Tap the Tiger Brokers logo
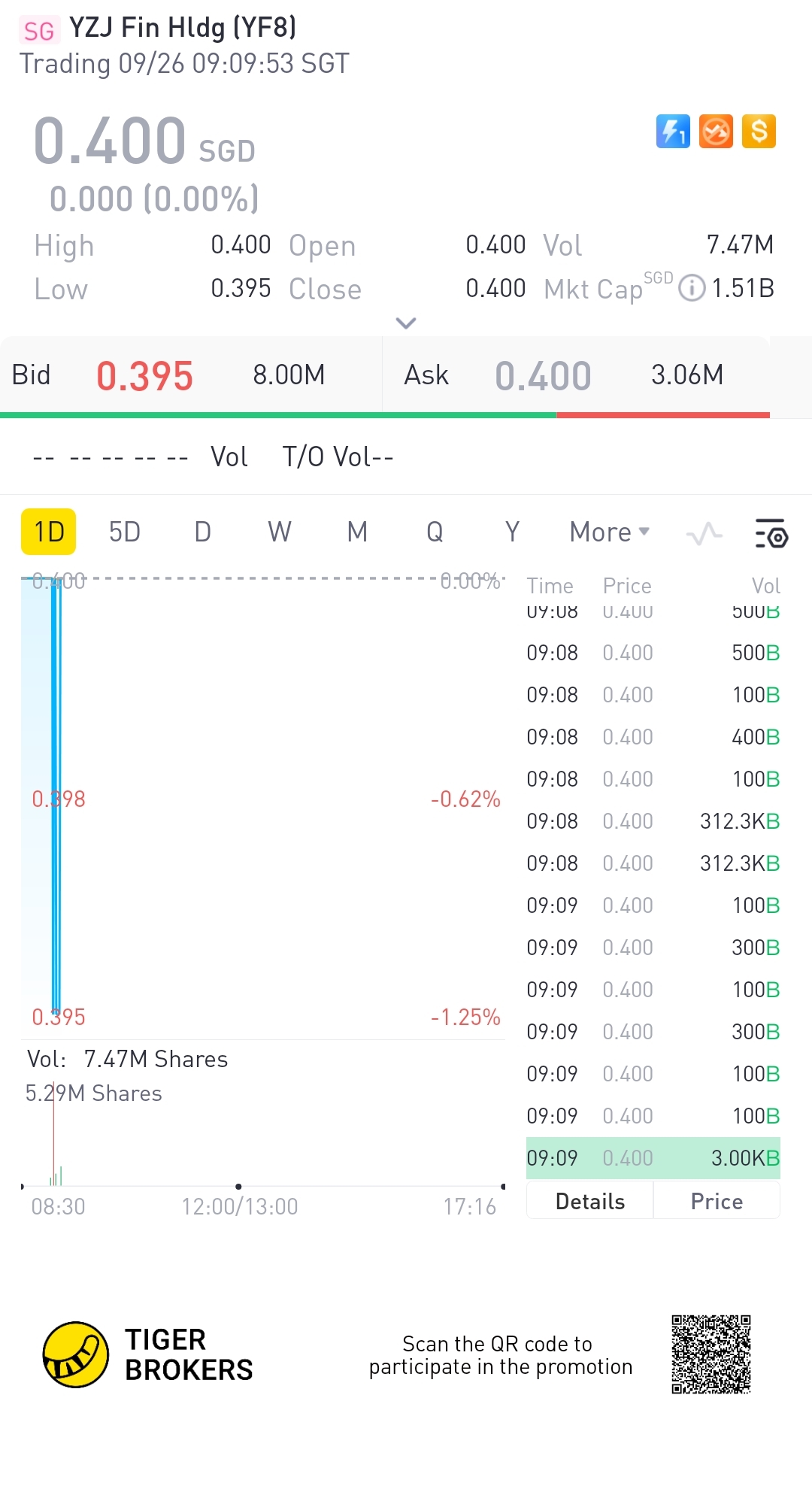 click(75, 1354)
